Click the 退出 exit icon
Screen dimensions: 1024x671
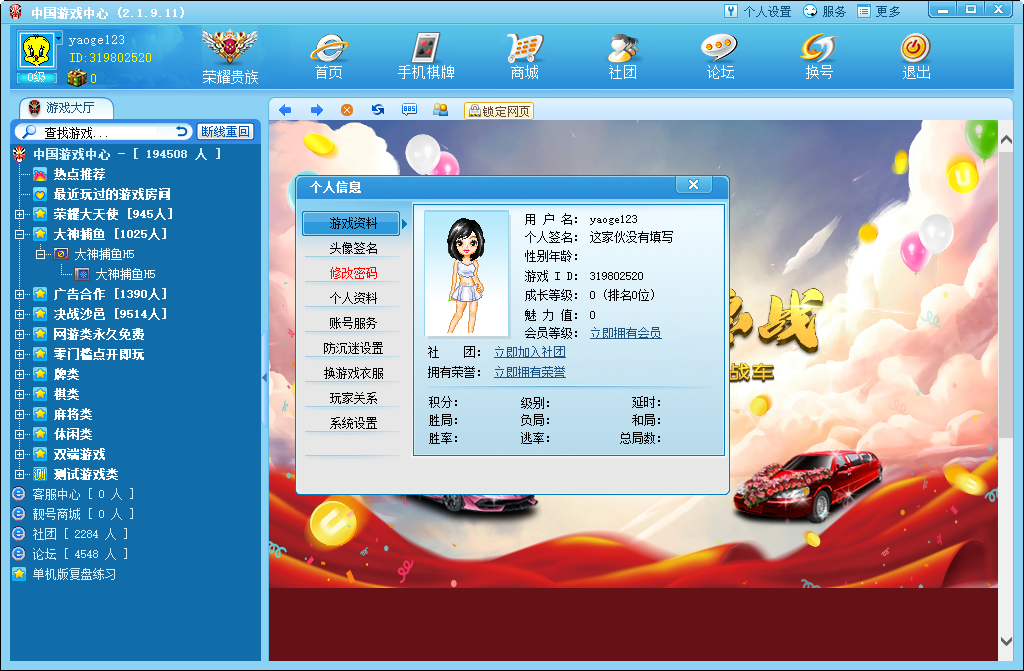click(916, 57)
